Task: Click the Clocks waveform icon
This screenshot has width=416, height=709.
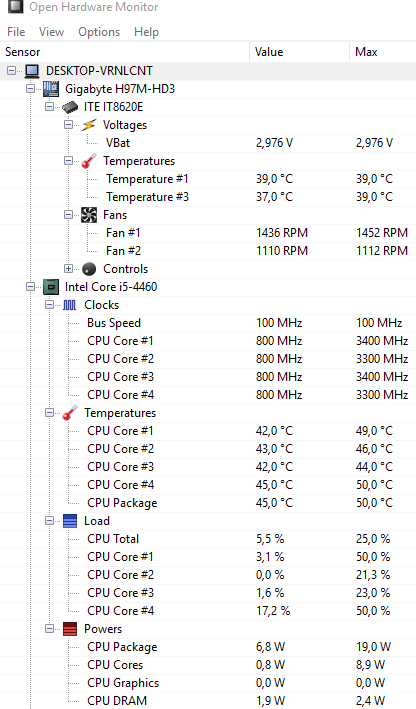Action: point(70,305)
